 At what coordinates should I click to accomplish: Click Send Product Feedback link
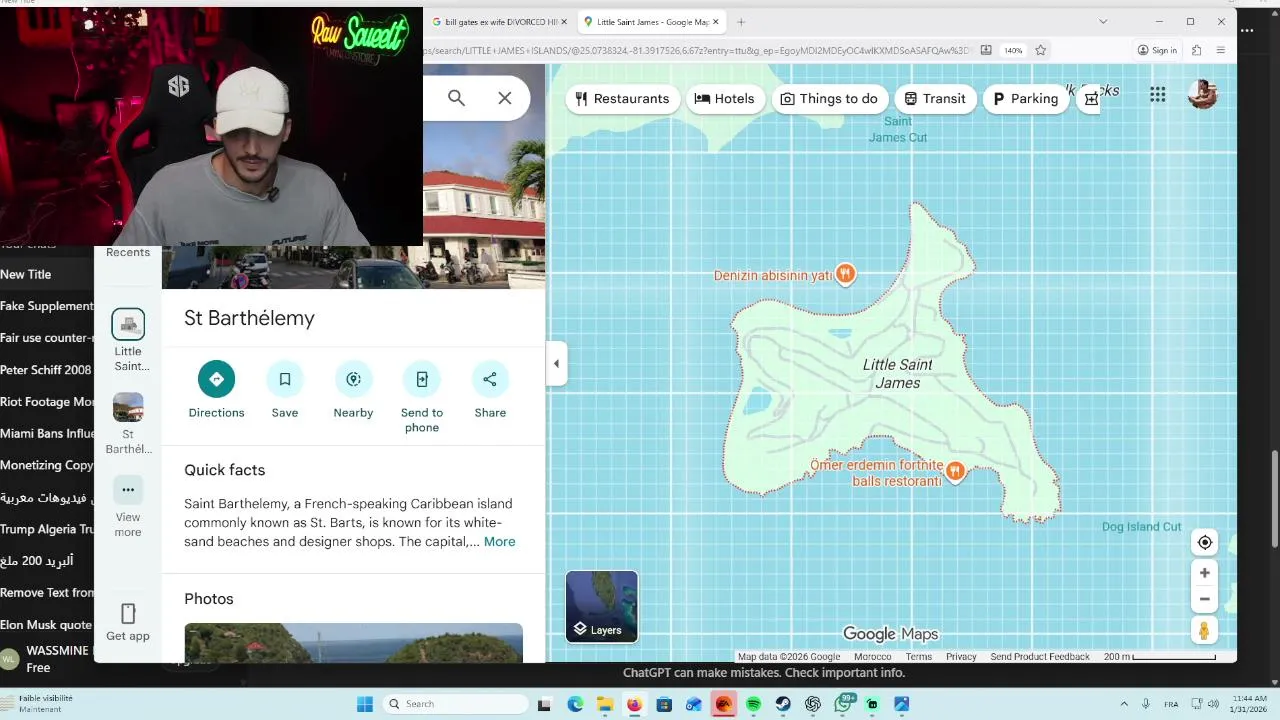click(1040, 657)
